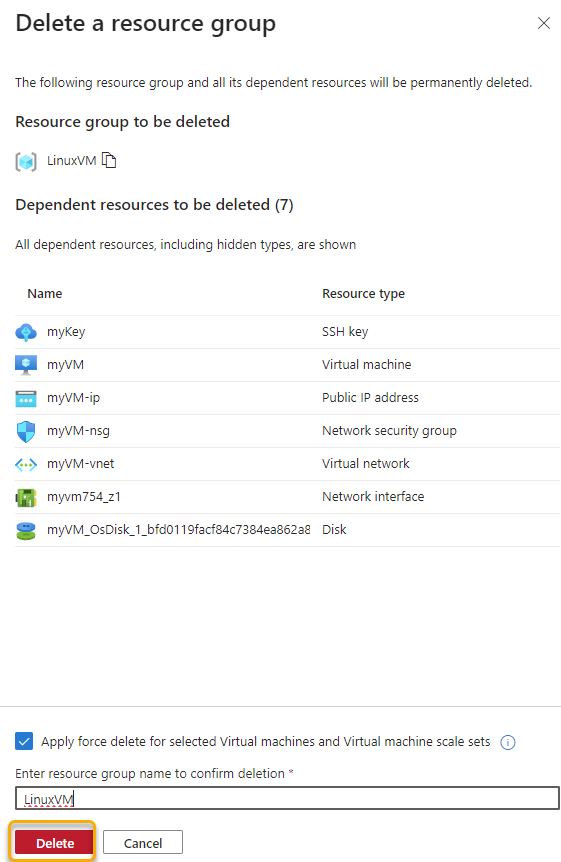The height and width of the screenshot is (862, 561).
Task: Focus the resource group name confirmation field
Action: coord(287,798)
